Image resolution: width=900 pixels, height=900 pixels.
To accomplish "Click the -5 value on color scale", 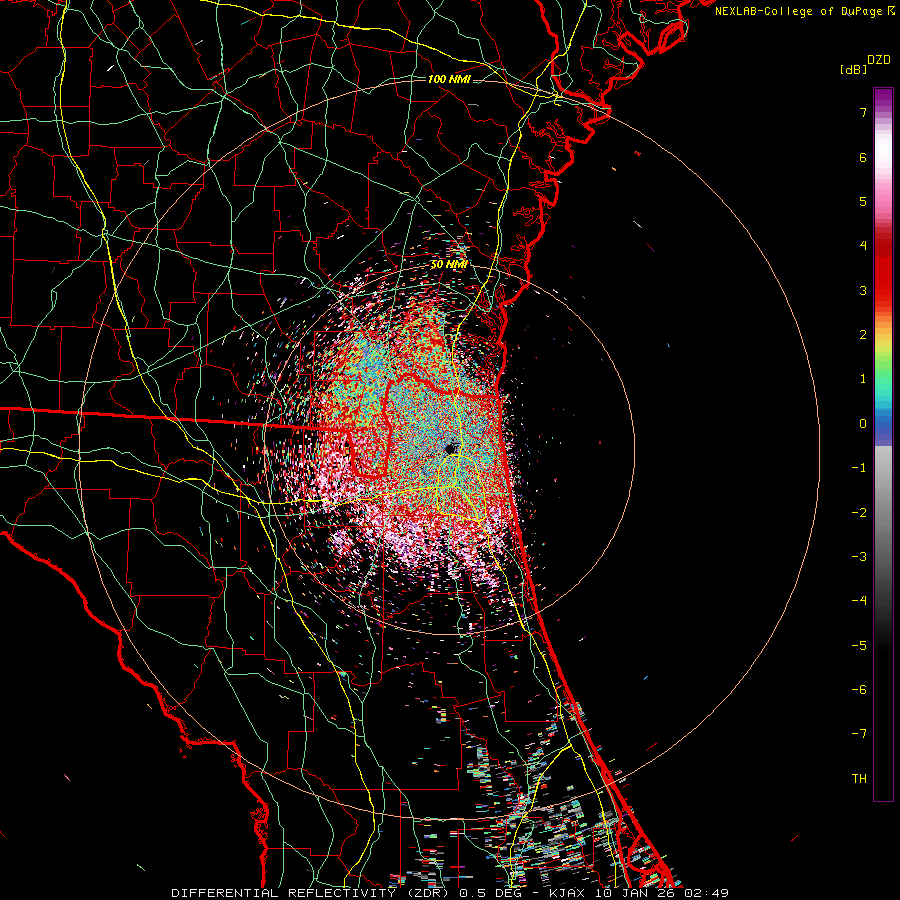I will click(x=859, y=646).
